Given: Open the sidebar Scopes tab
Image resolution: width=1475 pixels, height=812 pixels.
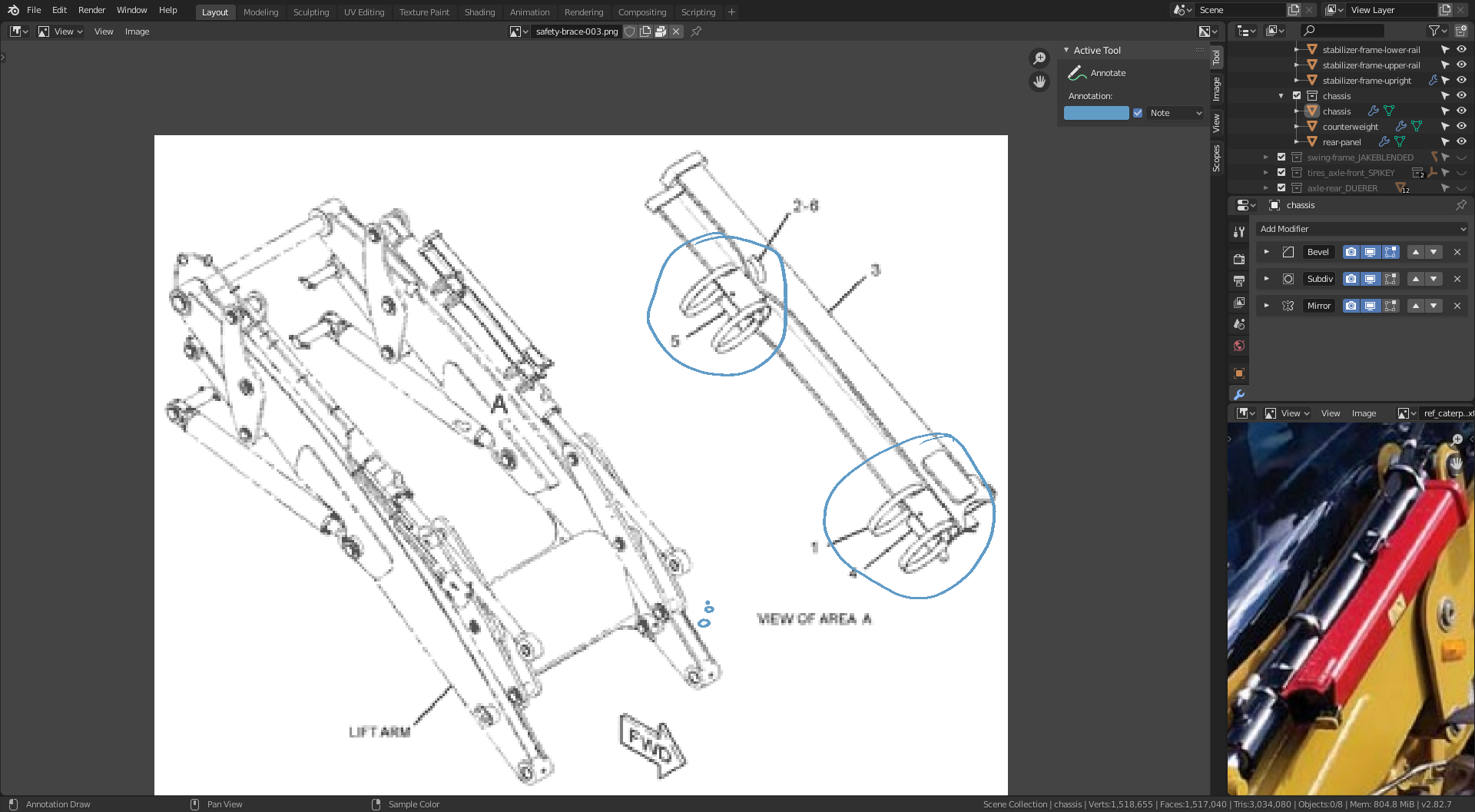Looking at the screenshot, I should [1217, 157].
